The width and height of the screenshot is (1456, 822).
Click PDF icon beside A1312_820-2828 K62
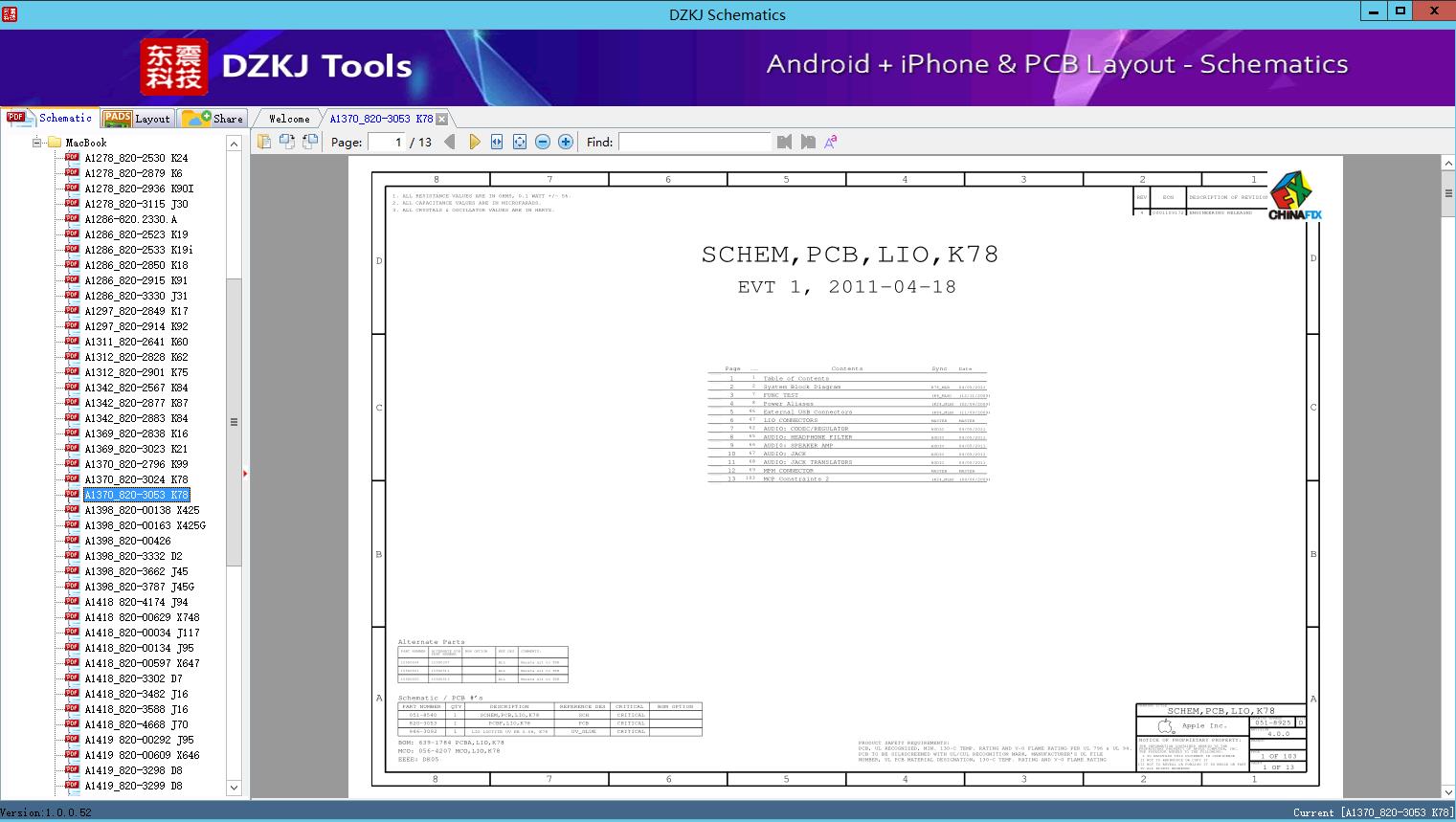(x=72, y=356)
